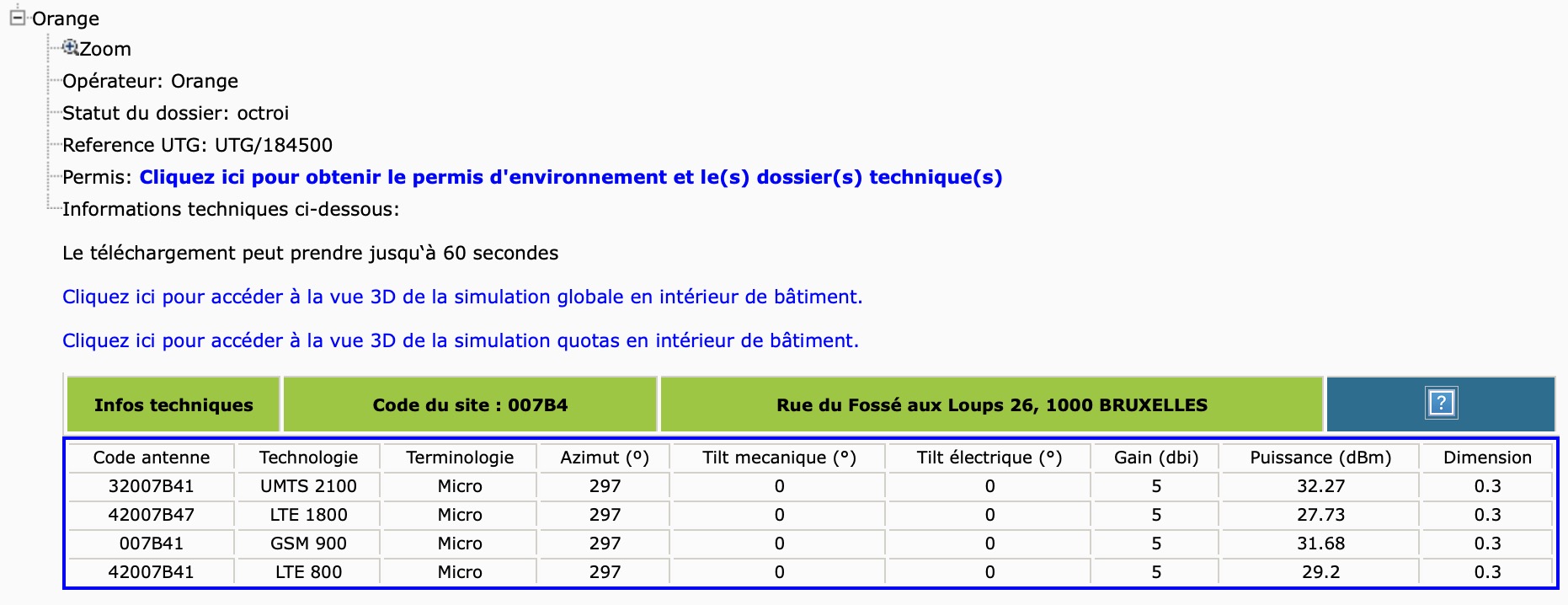Click the help question mark icon
The width and height of the screenshot is (1568, 605).
pos(1441,404)
